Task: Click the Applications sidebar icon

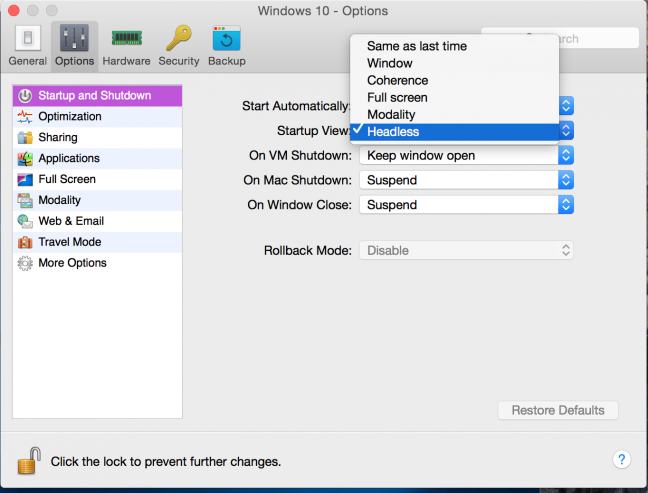Action: coord(25,158)
